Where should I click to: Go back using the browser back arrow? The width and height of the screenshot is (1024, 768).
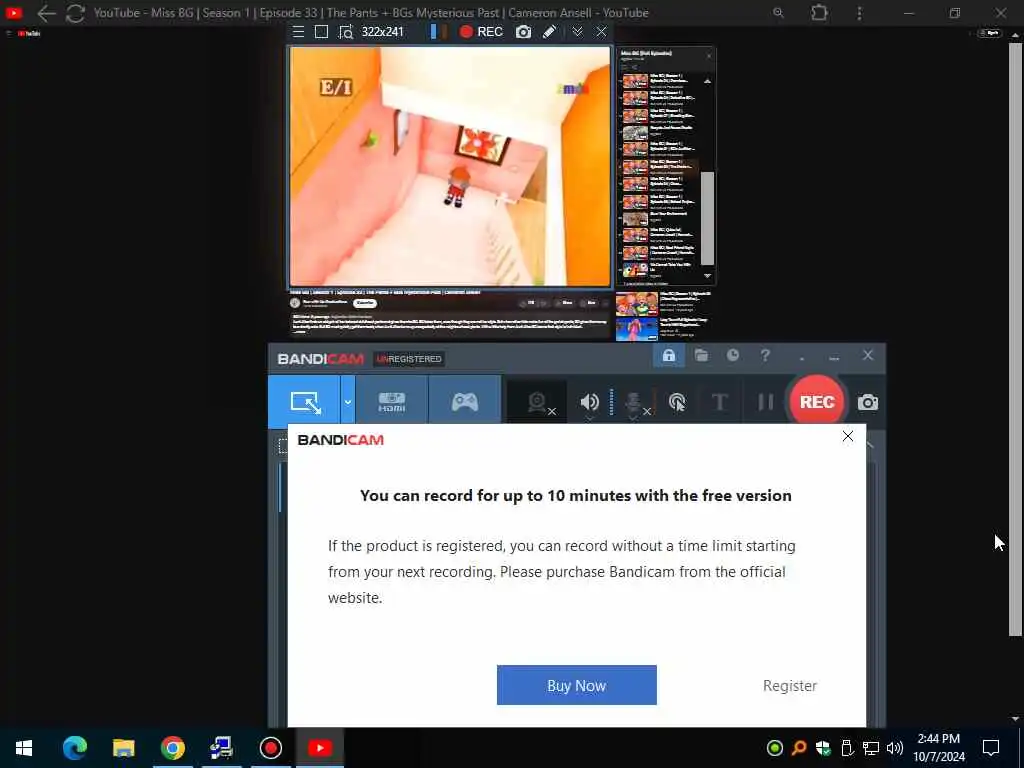(x=46, y=13)
